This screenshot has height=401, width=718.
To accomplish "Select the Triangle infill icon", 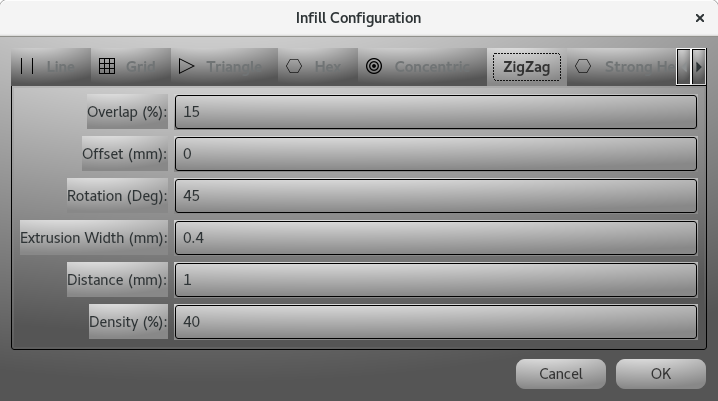I will (187, 67).
